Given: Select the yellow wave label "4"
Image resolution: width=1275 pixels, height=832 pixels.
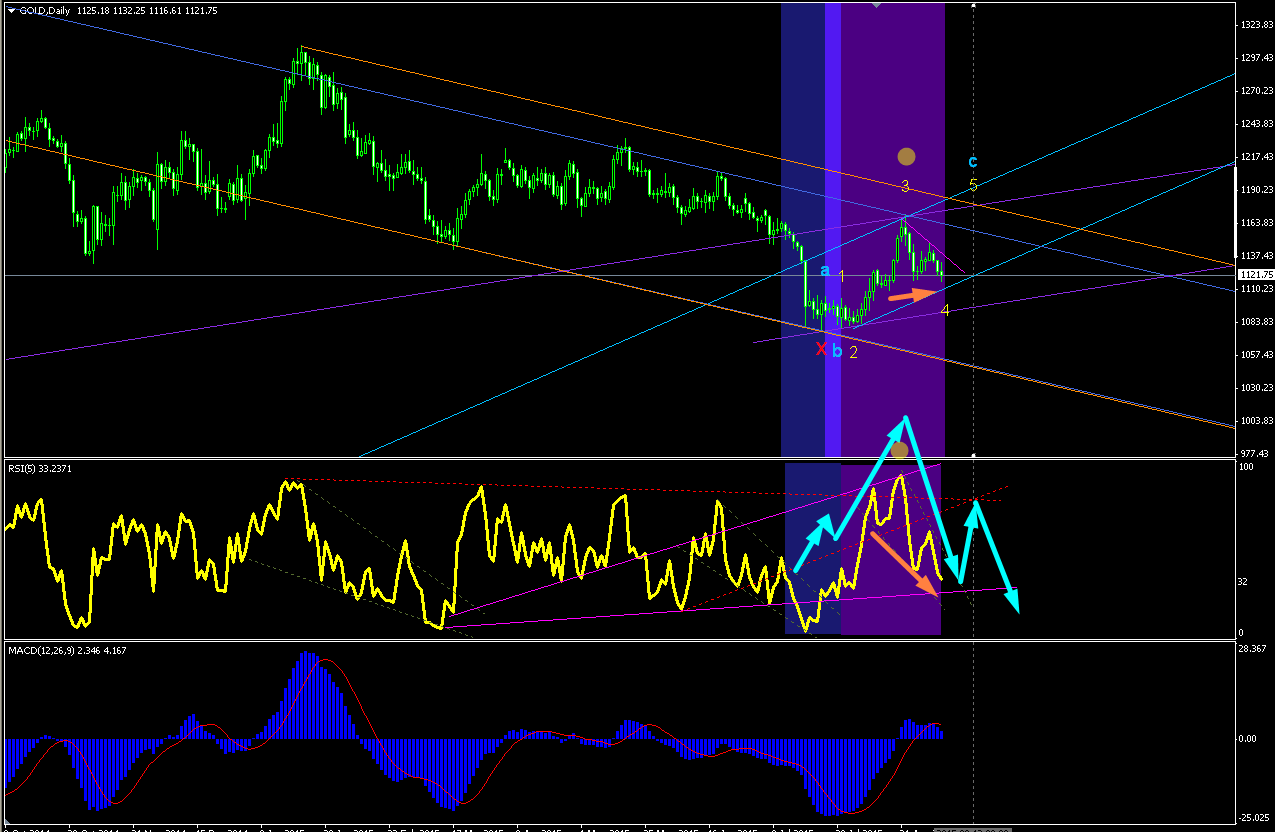Looking at the screenshot, I should [945, 310].
